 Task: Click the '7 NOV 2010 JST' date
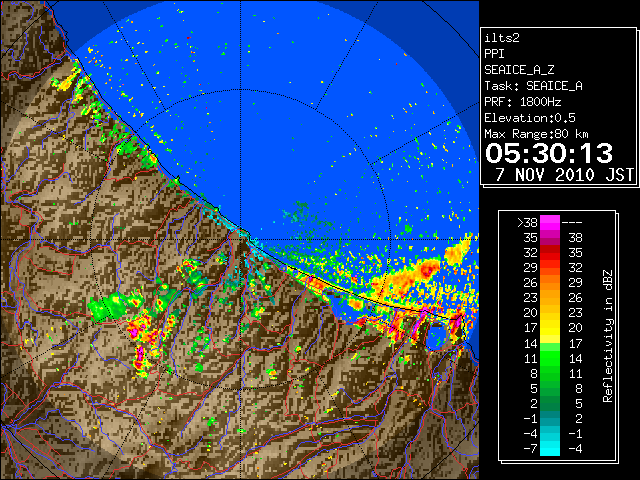click(564, 175)
